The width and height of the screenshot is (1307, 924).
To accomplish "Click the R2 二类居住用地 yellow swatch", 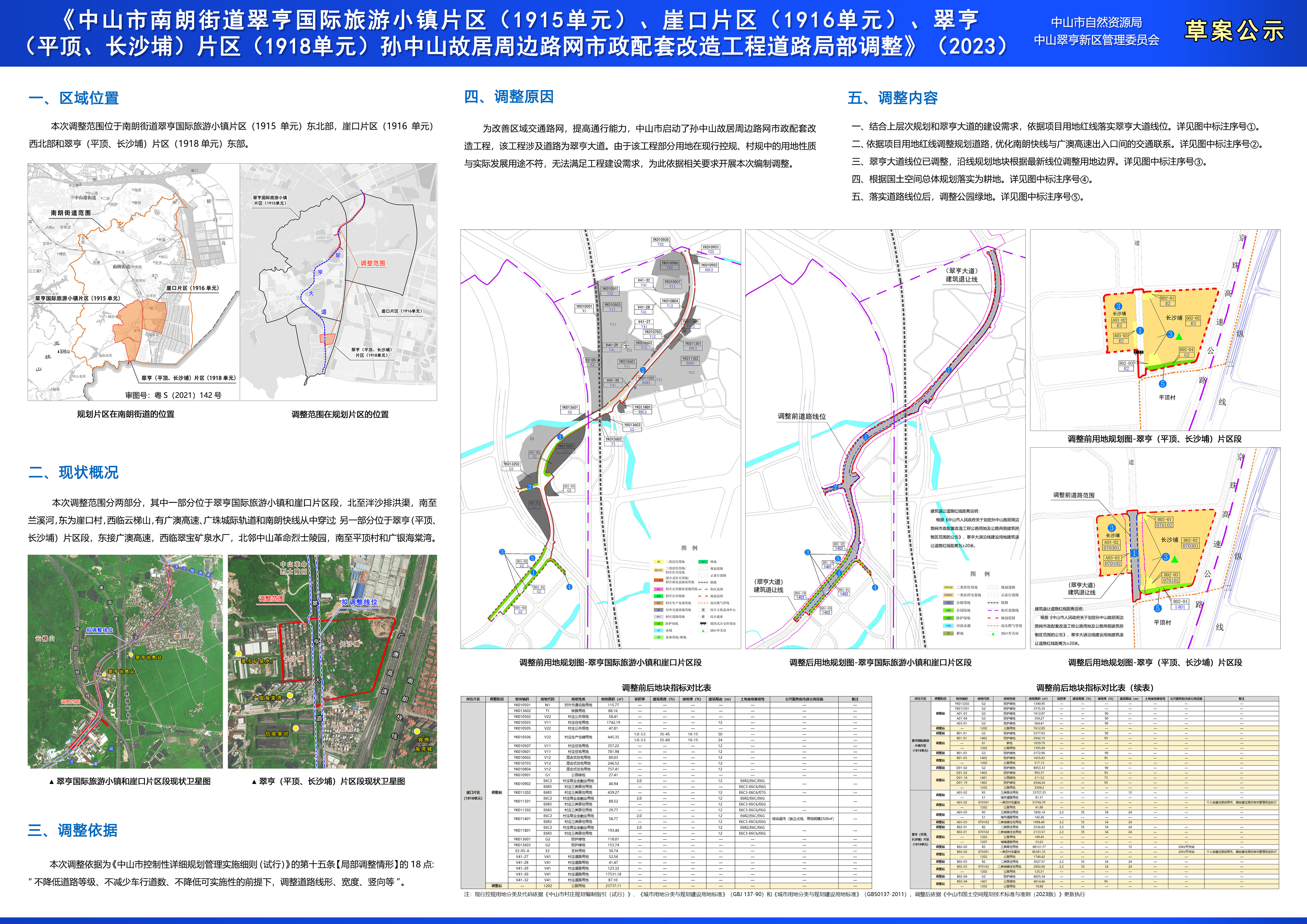I will tap(659, 562).
